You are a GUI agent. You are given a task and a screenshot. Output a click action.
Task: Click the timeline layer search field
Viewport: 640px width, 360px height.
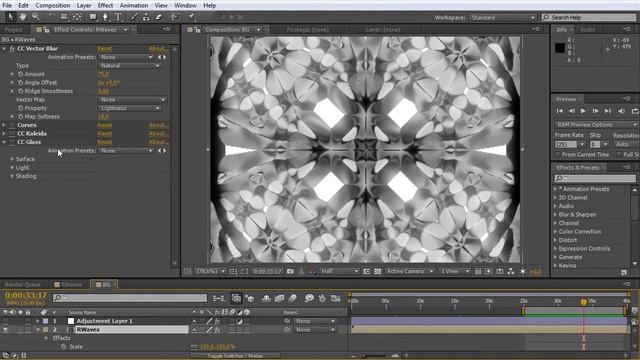pyautogui.click(x=130, y=298)
